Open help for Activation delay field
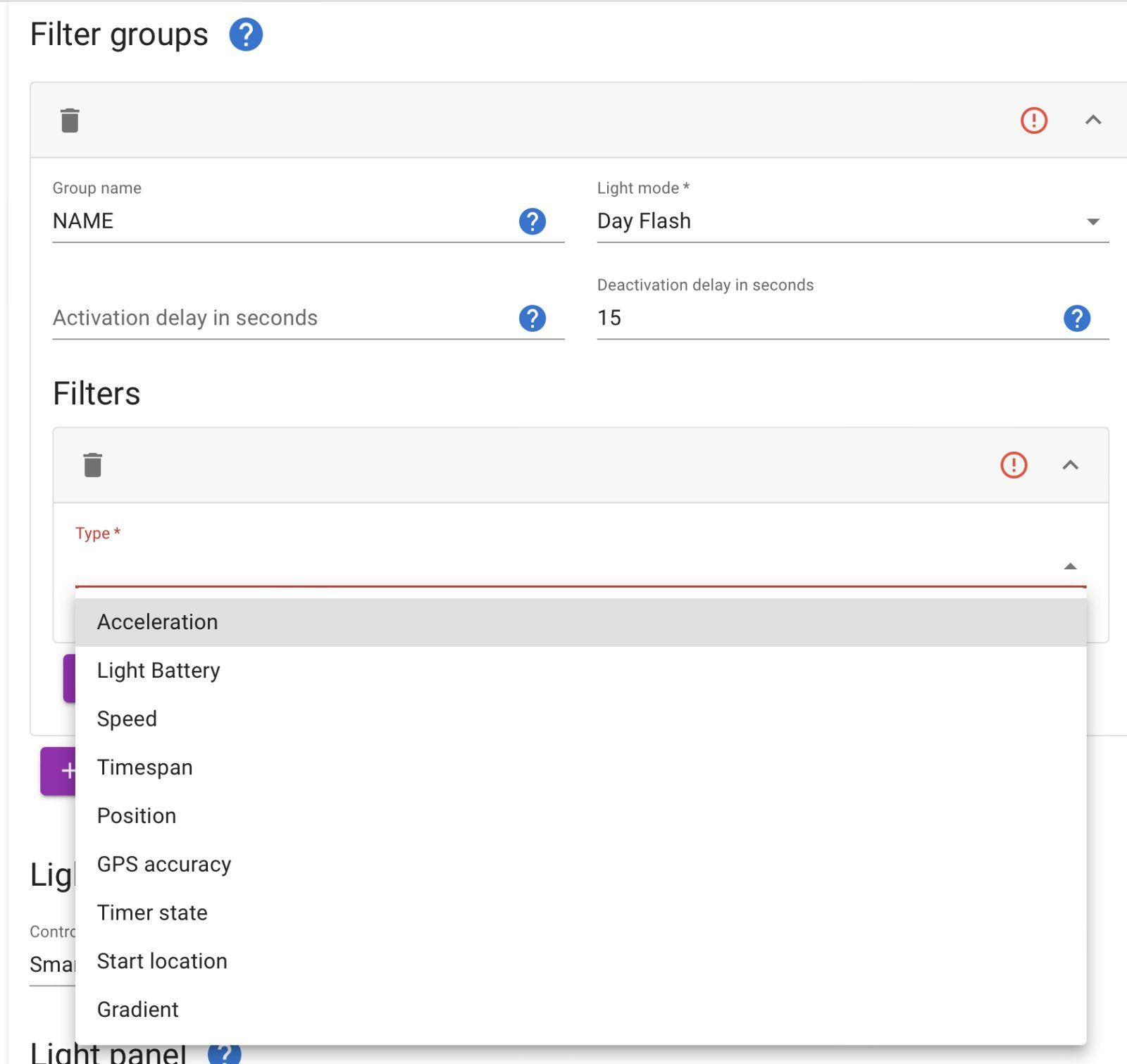1127x1064 pixels. [532, 318]
